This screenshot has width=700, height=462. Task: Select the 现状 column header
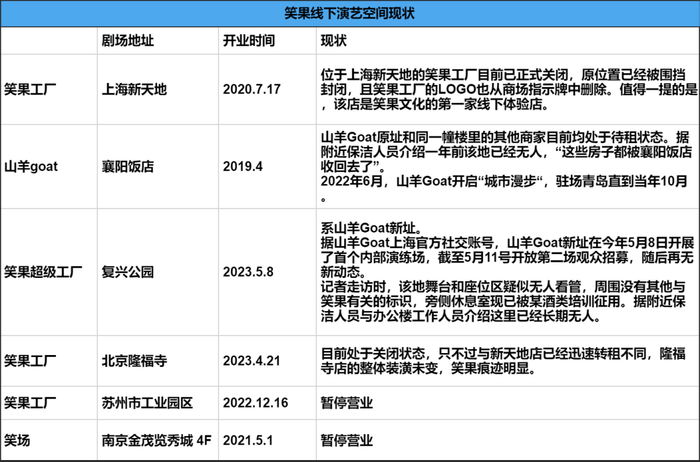point(333,41)
